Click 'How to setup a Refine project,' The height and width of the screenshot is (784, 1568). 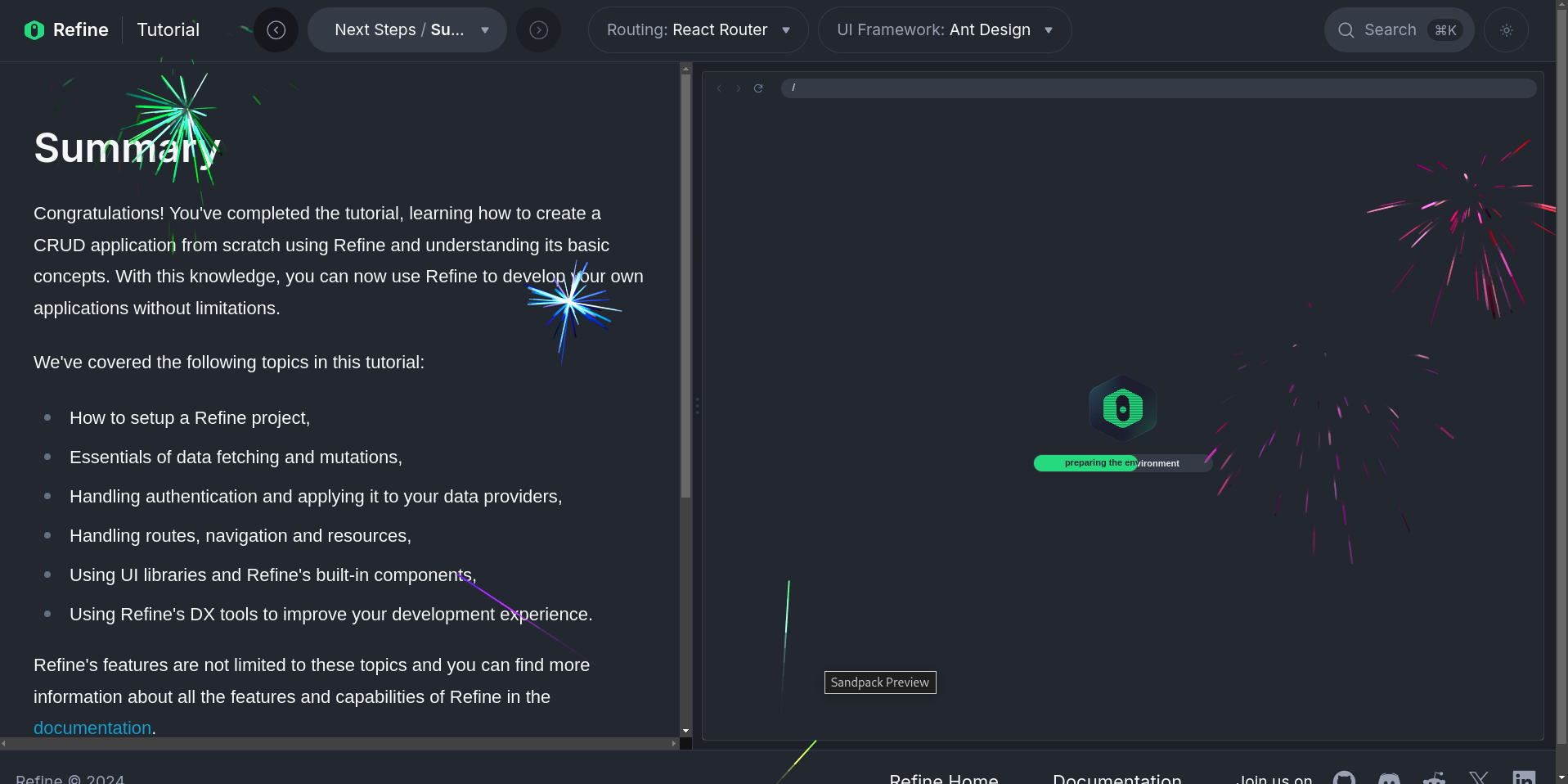pos(190,418)
